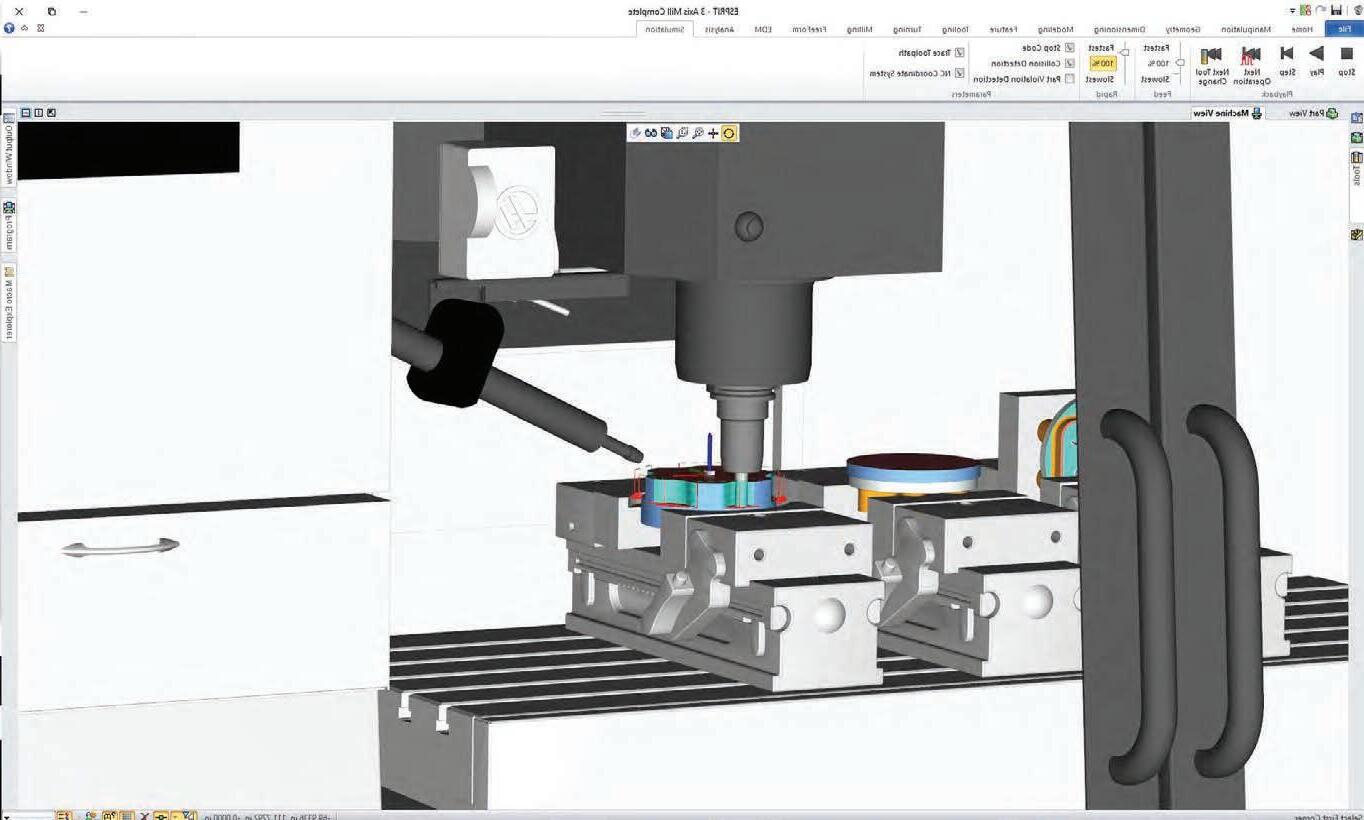The image size is (1364, 820).
Task: Select the Machine View tab
Action: pos(1228,113)
